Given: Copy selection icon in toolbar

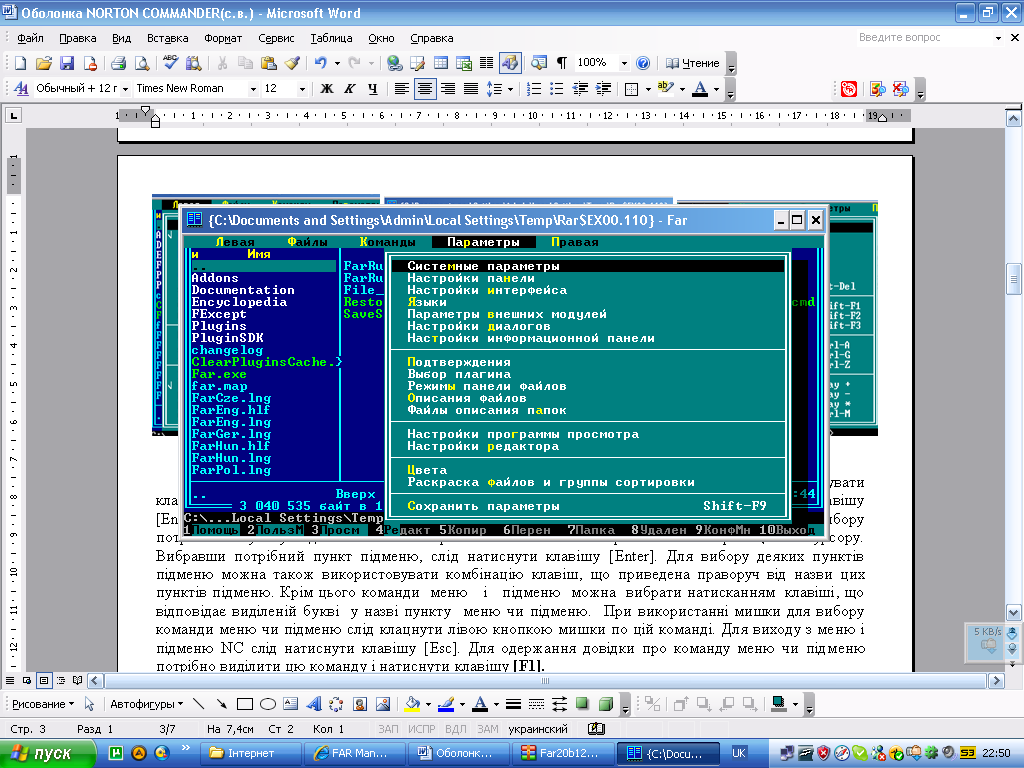Looking at the screenshot, I should (246, 63).
